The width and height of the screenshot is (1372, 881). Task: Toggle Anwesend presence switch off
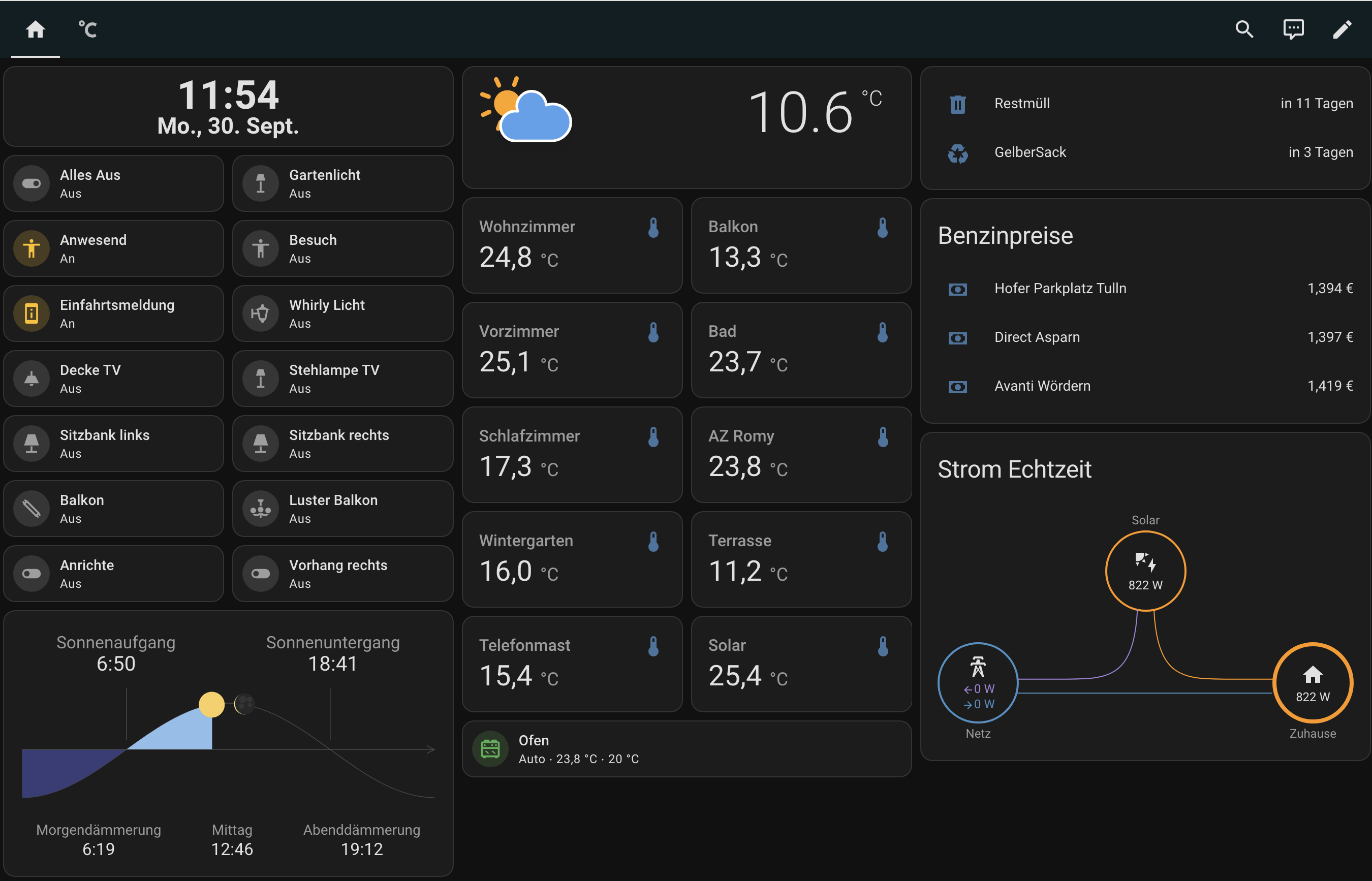point(32,249)
